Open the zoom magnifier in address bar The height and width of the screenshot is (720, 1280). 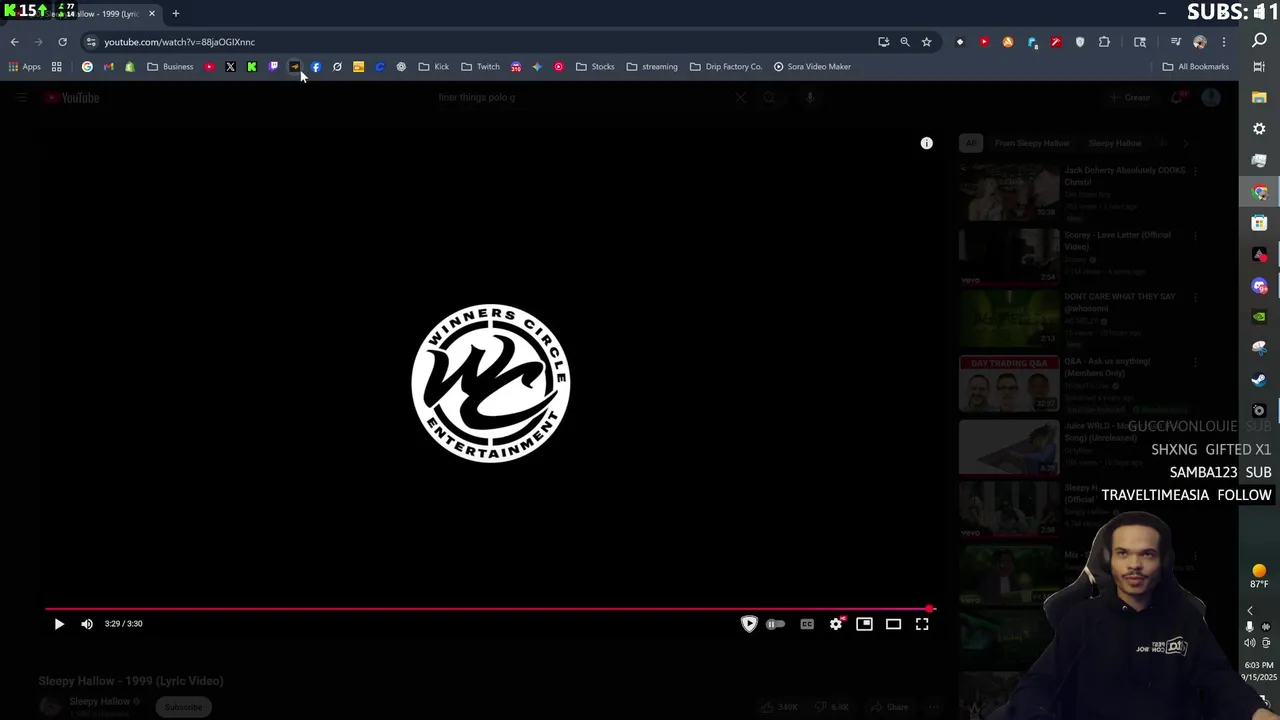click(905, 42)
